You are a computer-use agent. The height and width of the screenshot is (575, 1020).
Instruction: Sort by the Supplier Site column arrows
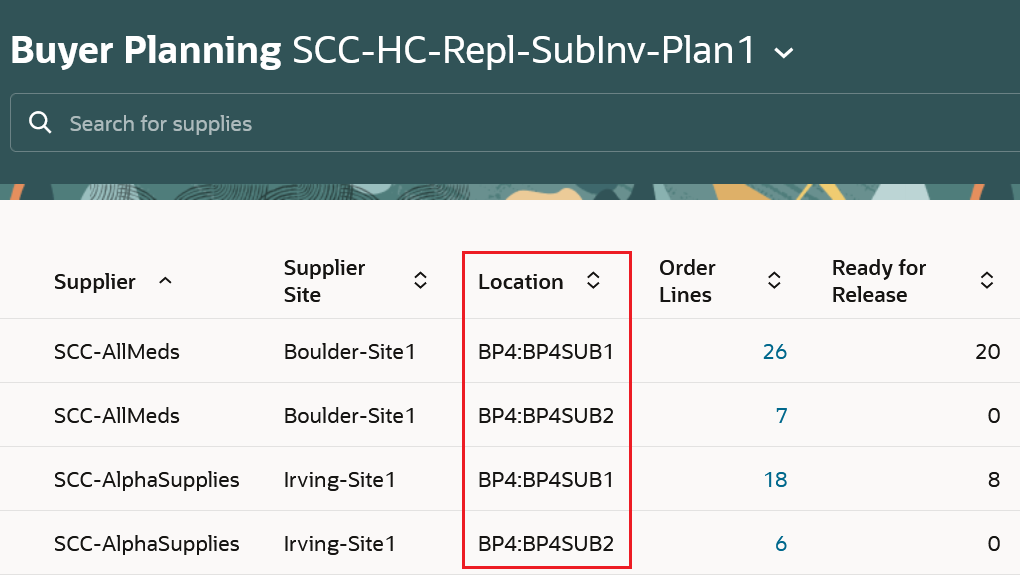click(421, 281)
